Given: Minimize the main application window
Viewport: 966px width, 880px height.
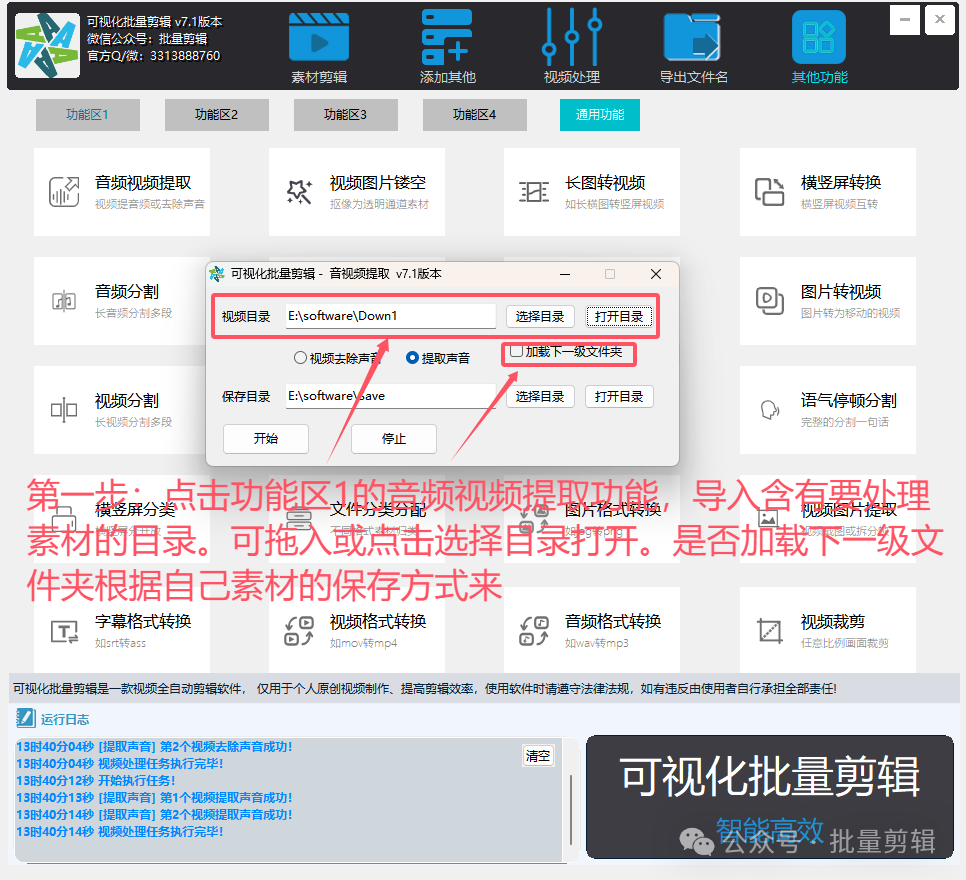Looking at the screenshot, I should click(904, 20).
